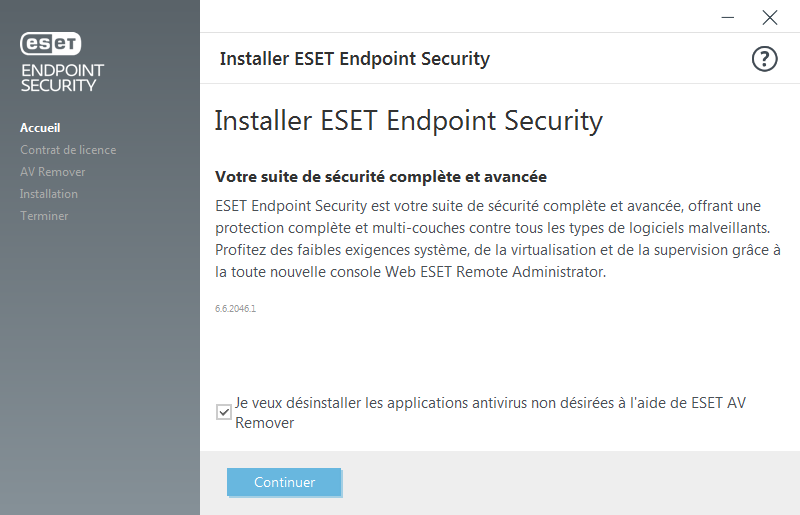Viewport: 800px width, 515px height.
Task: Click the Terminer step in the sidebar
Action: (x=44, y=216)
